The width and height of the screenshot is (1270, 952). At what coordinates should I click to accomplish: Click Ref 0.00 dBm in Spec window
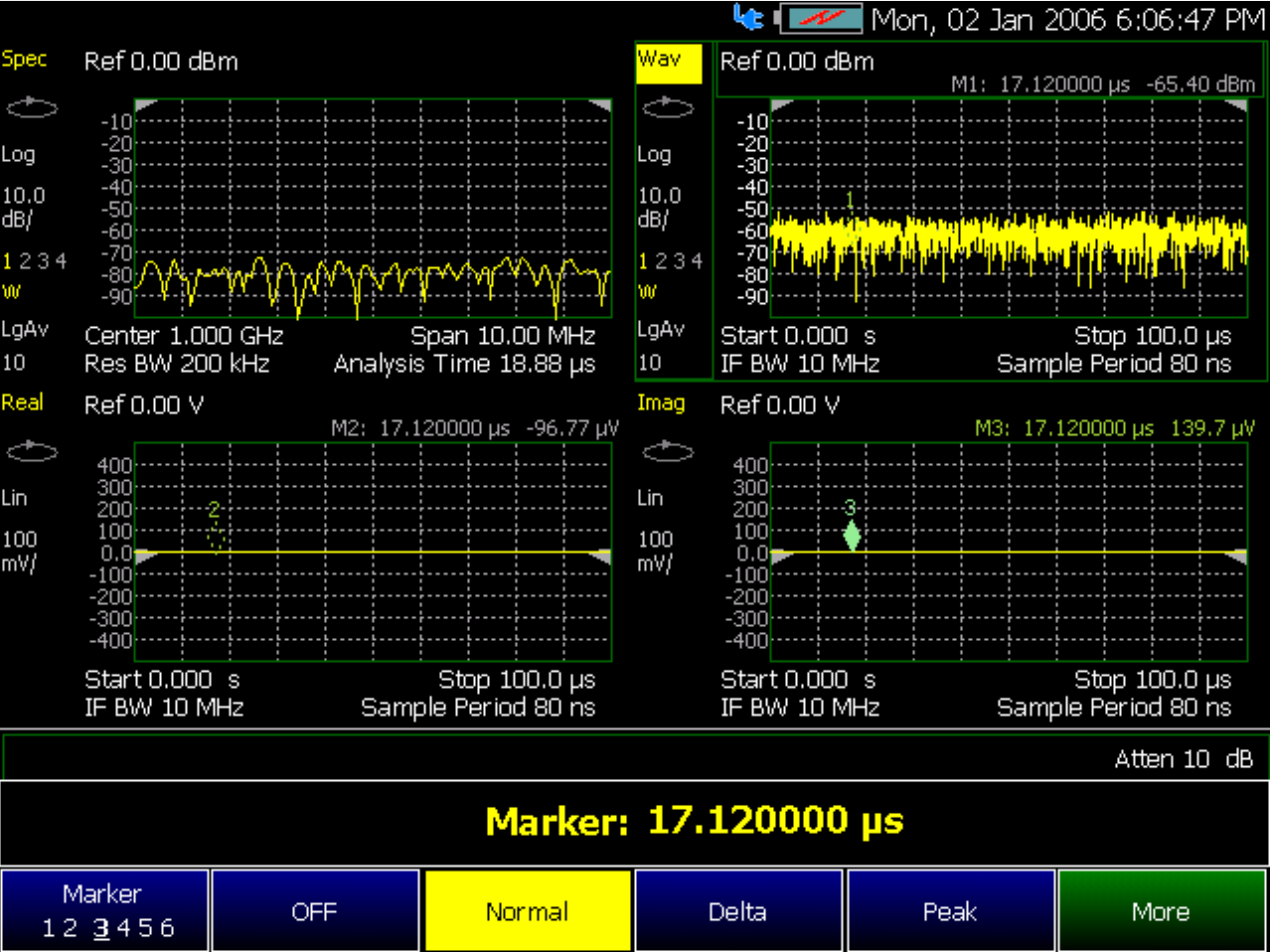click(x=161, y=62)
